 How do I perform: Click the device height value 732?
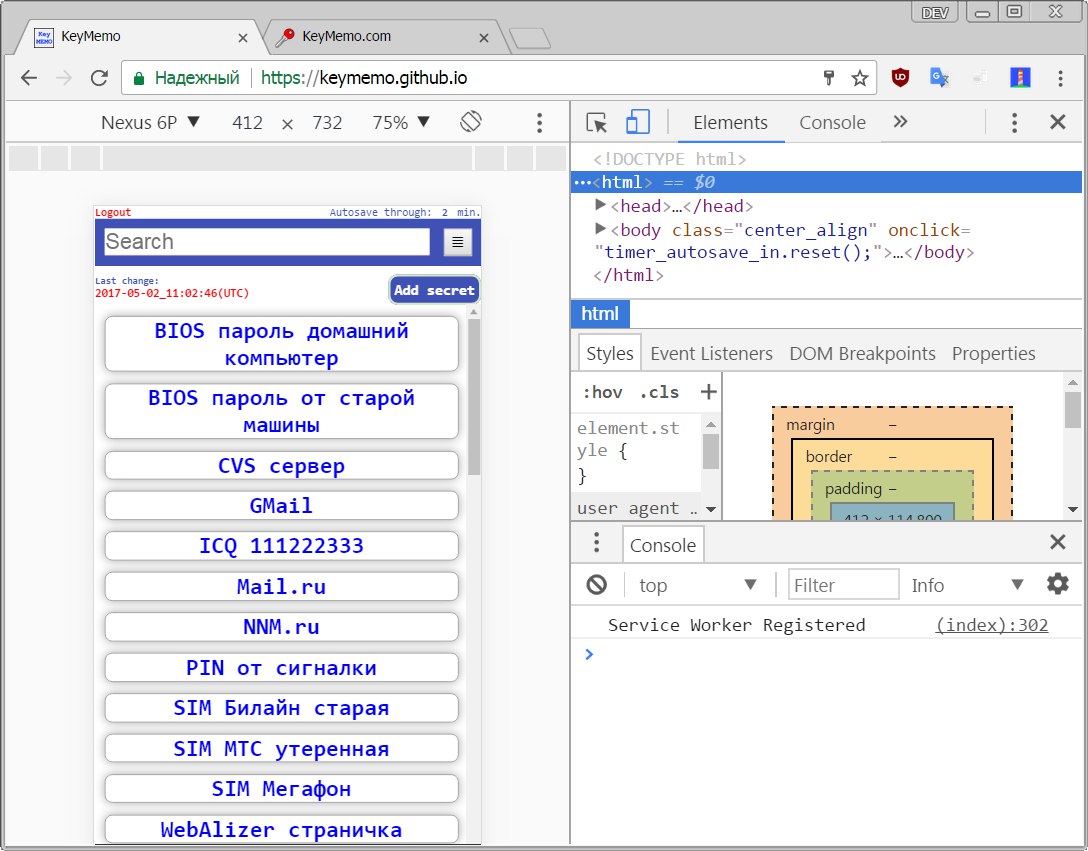click(327, 123)
